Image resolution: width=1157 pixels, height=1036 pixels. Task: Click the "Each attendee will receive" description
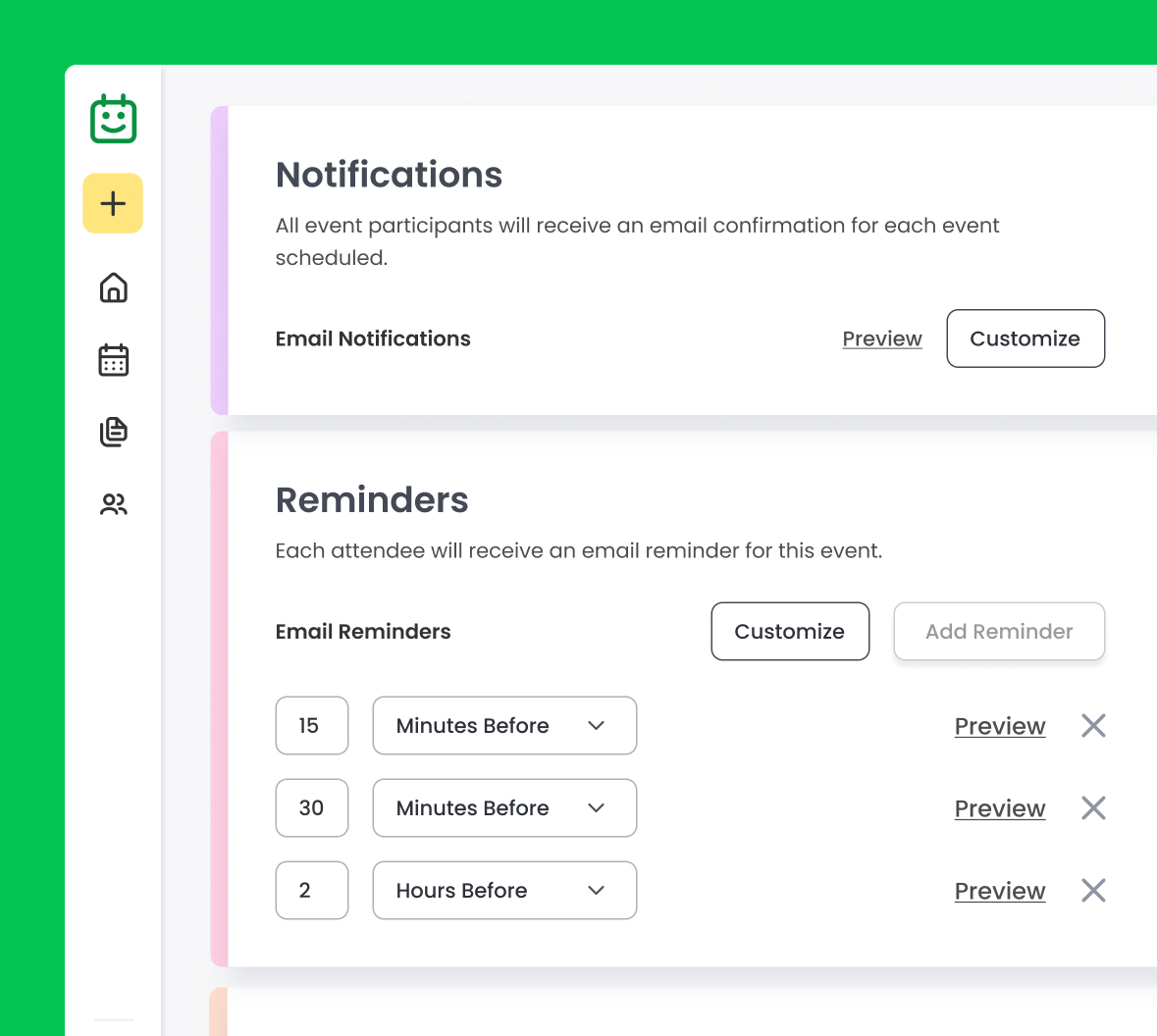(x=579, y=551)
